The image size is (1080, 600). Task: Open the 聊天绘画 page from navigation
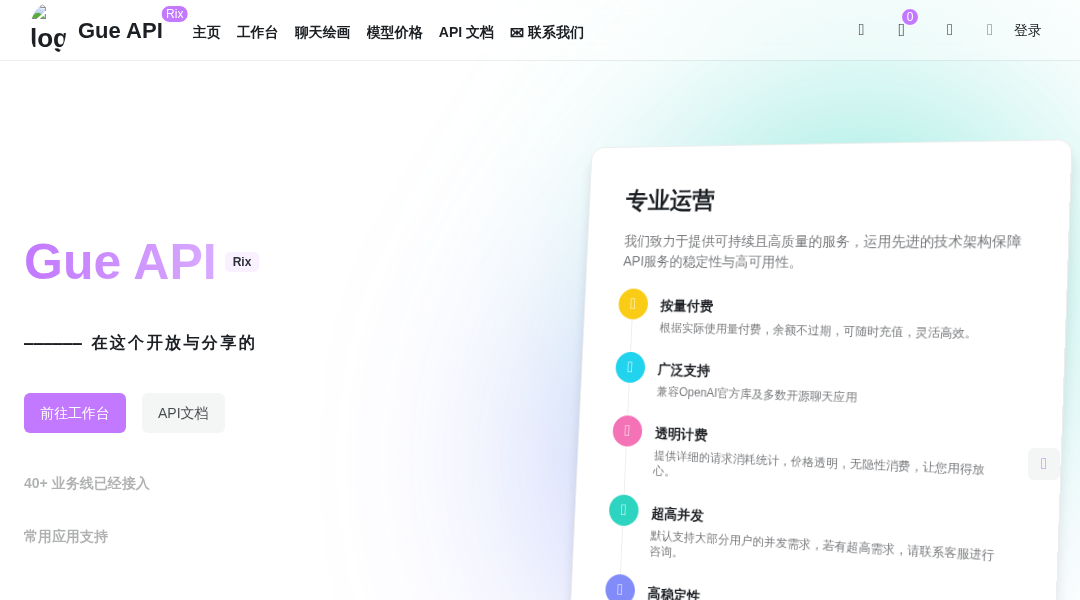[x=322, y=32]
